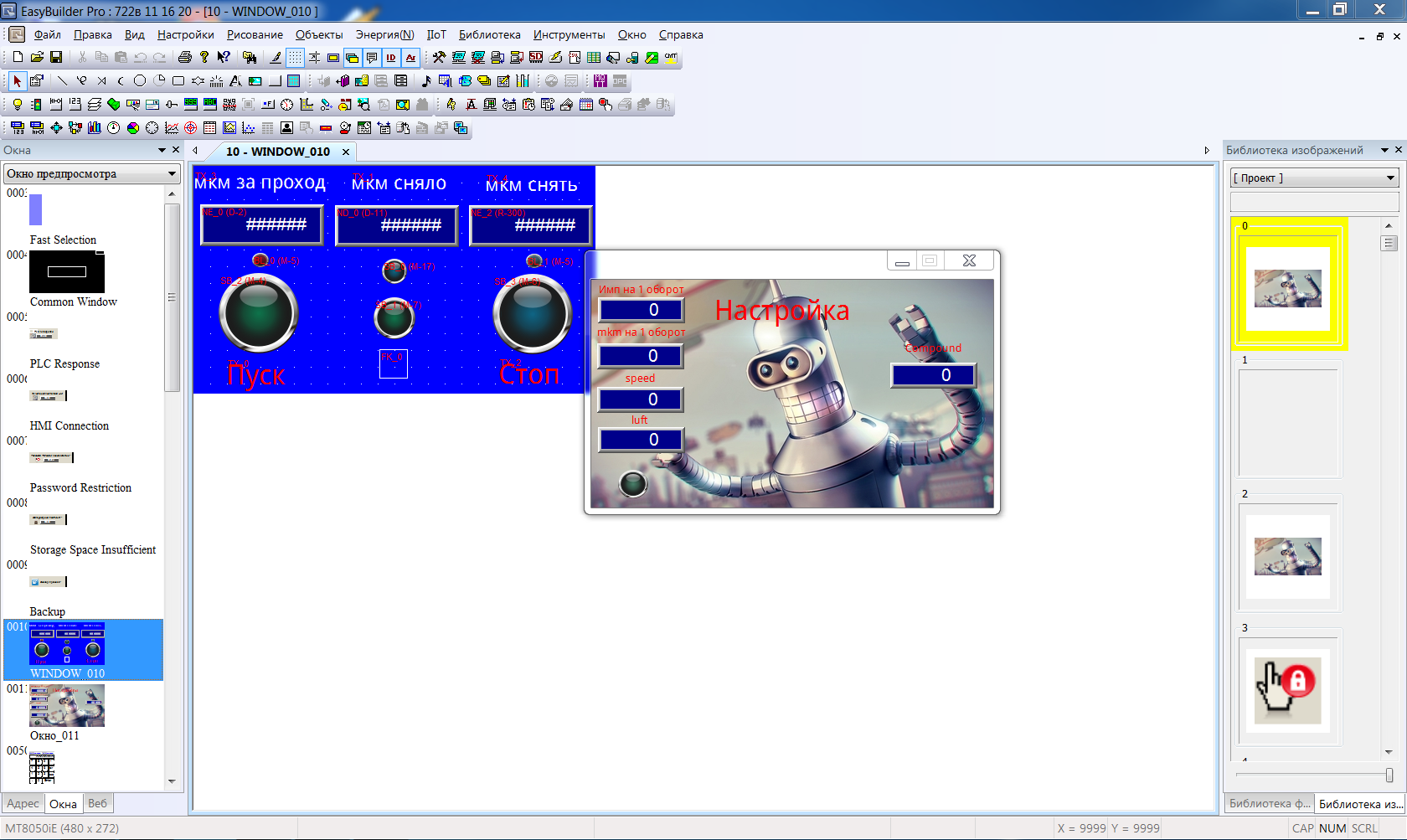The width and height of the screenshot is (1407, 840).
Task: Click the image library zoom slider
Action: coord(1389,776)
